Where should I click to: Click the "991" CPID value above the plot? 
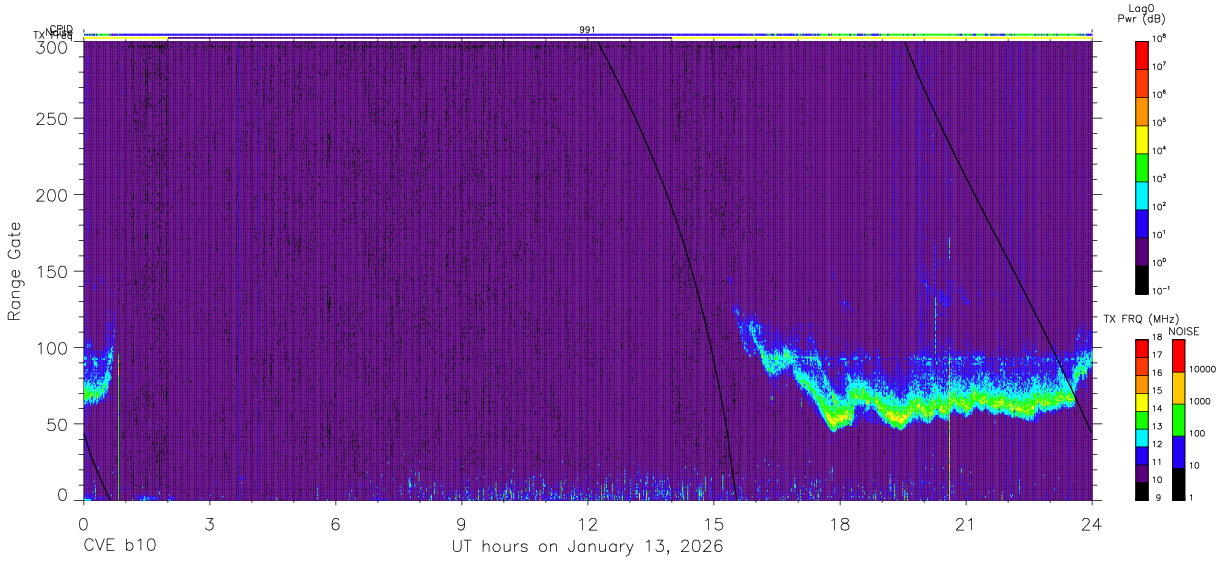pyautogui.click(x=588, y=30)
